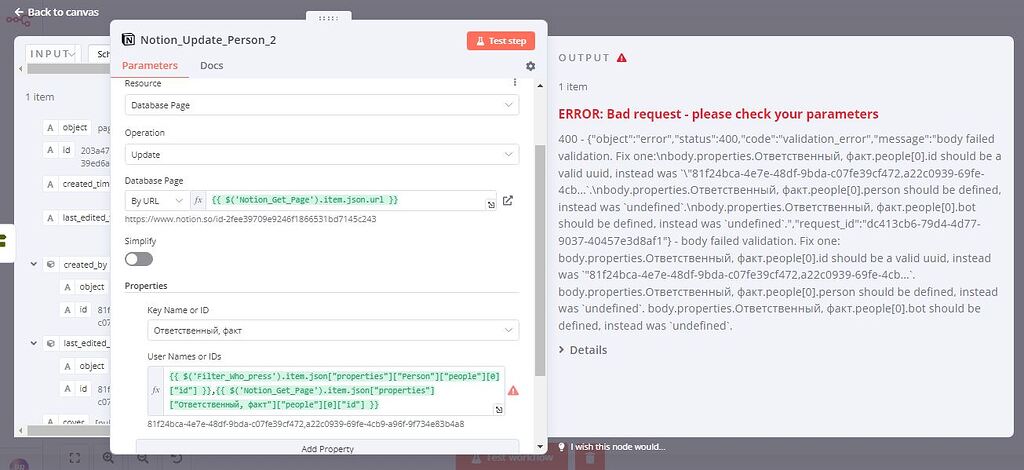The height and width of the screenshot is (470, 1024).
Task: Click the output error warning triangle
Action: [622, 58]
